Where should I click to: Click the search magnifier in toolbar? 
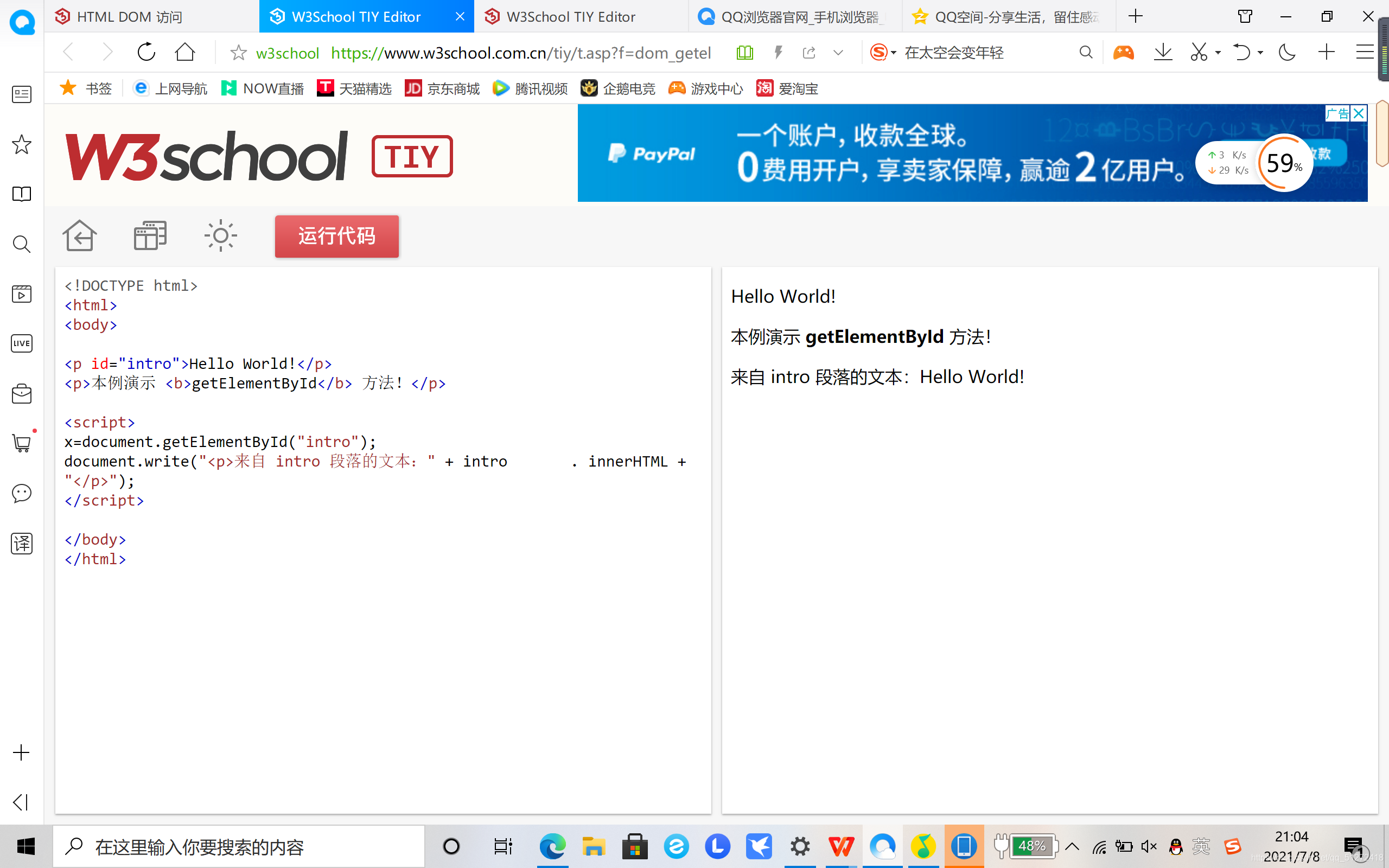[1086, 53]
